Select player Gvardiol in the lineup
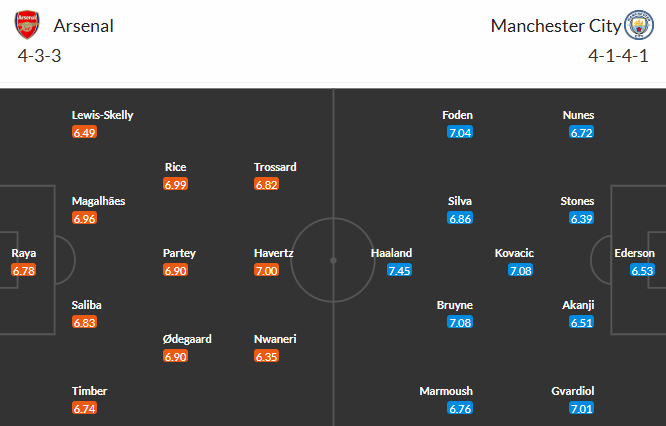 click(573, 391)
